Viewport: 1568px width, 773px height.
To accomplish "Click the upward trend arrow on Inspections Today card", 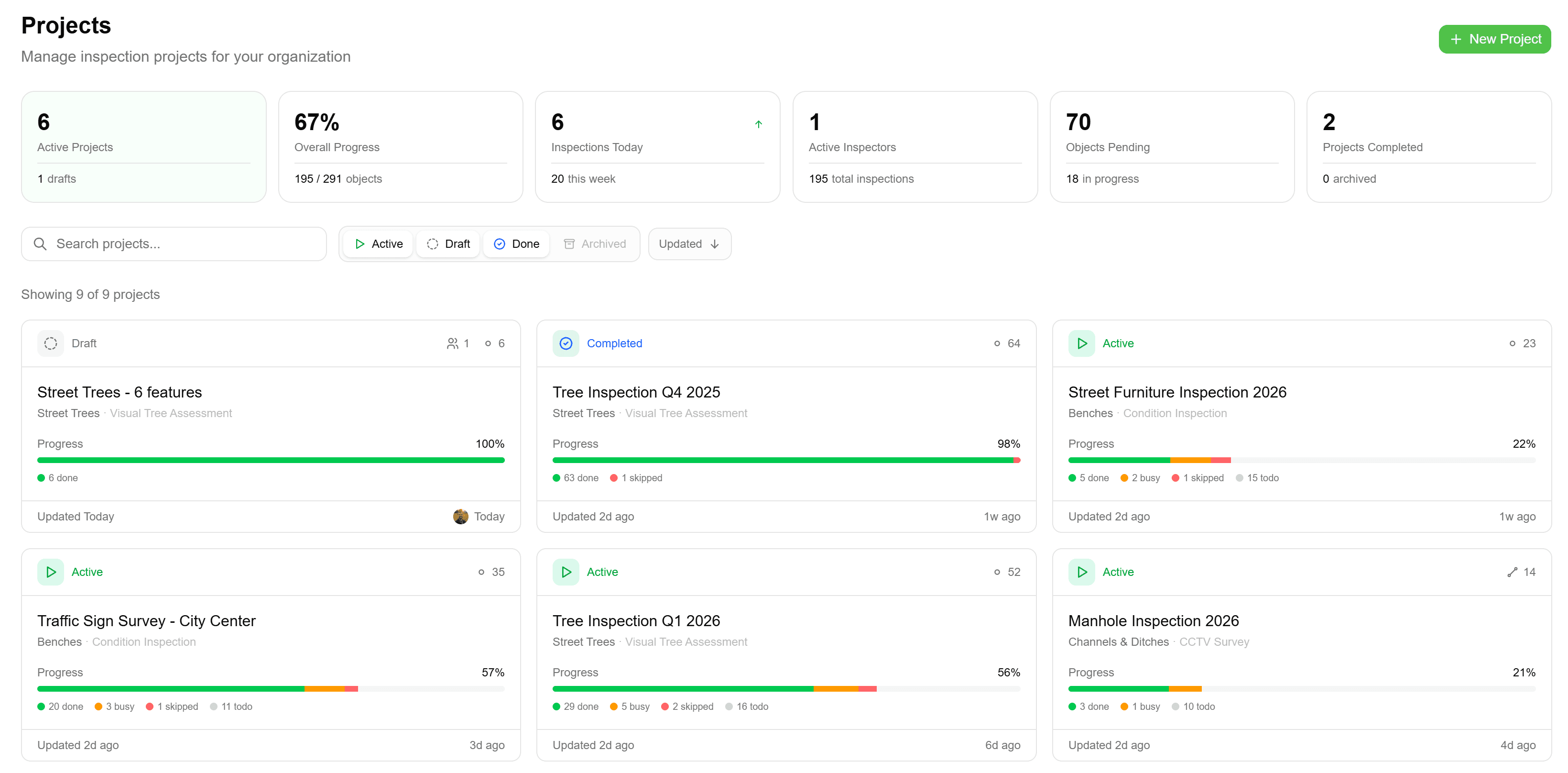I will (759, 124).
